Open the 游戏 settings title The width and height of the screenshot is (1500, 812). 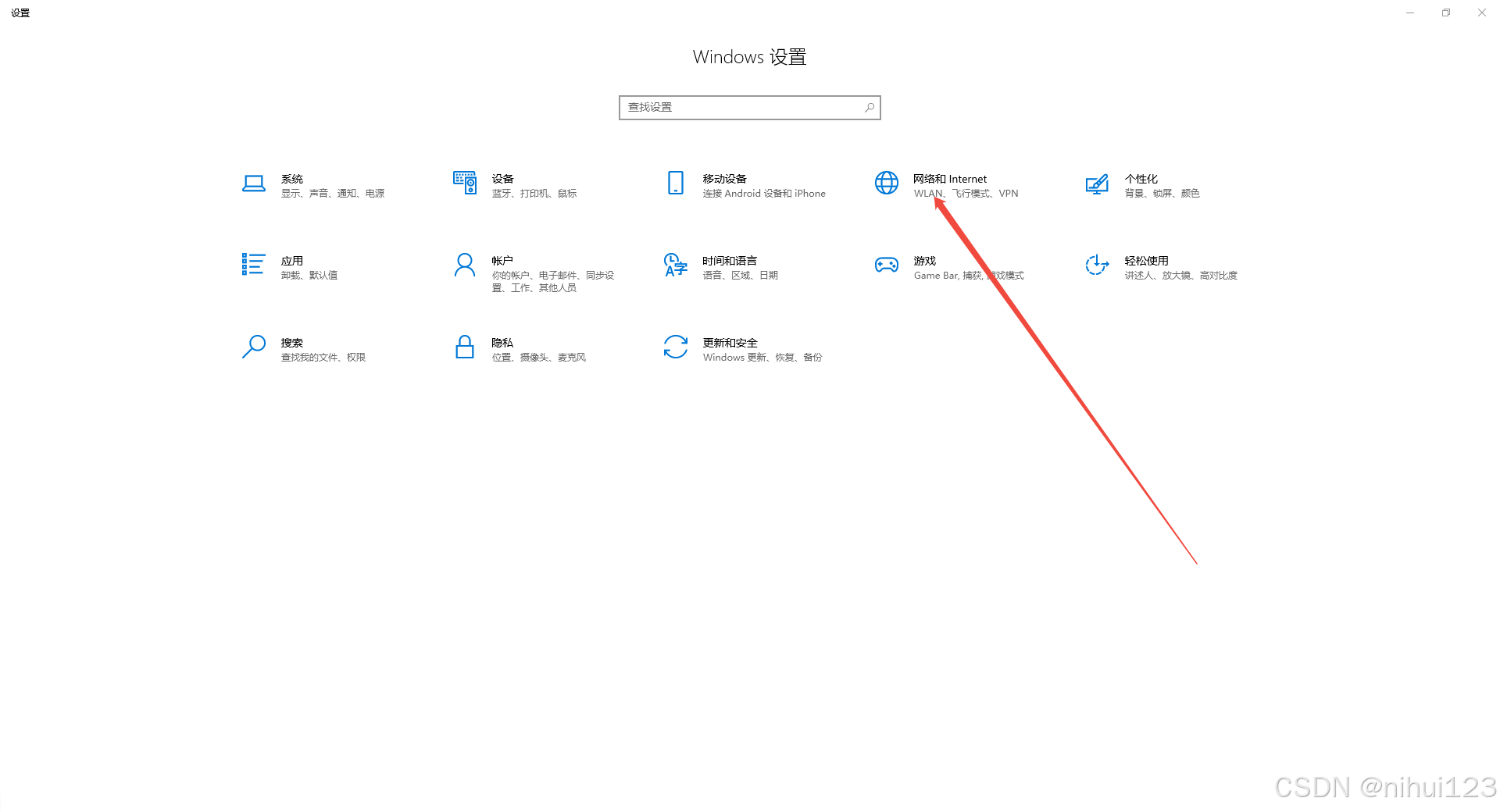(925, 261)
